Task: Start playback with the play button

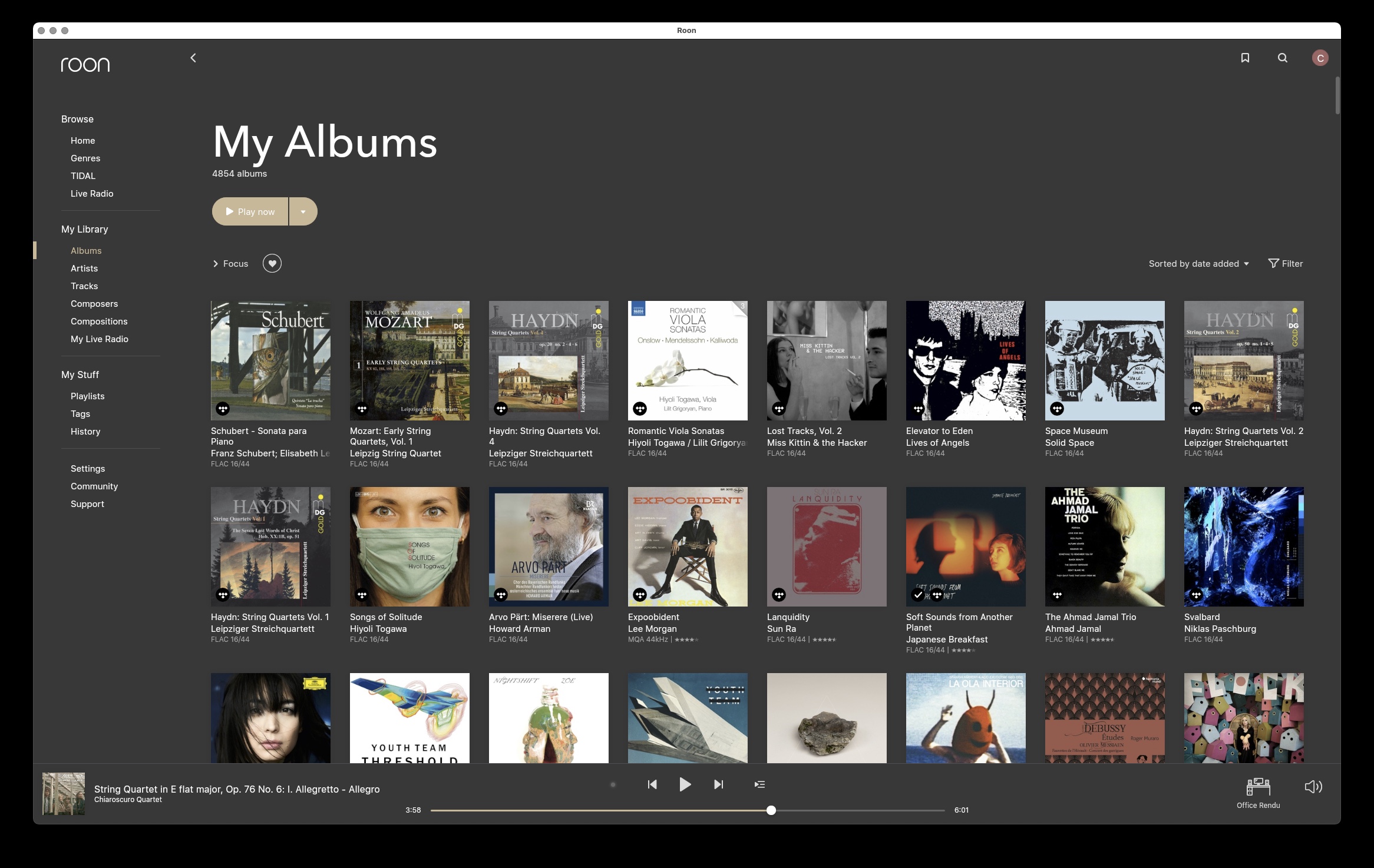Action: coord(685,784)
